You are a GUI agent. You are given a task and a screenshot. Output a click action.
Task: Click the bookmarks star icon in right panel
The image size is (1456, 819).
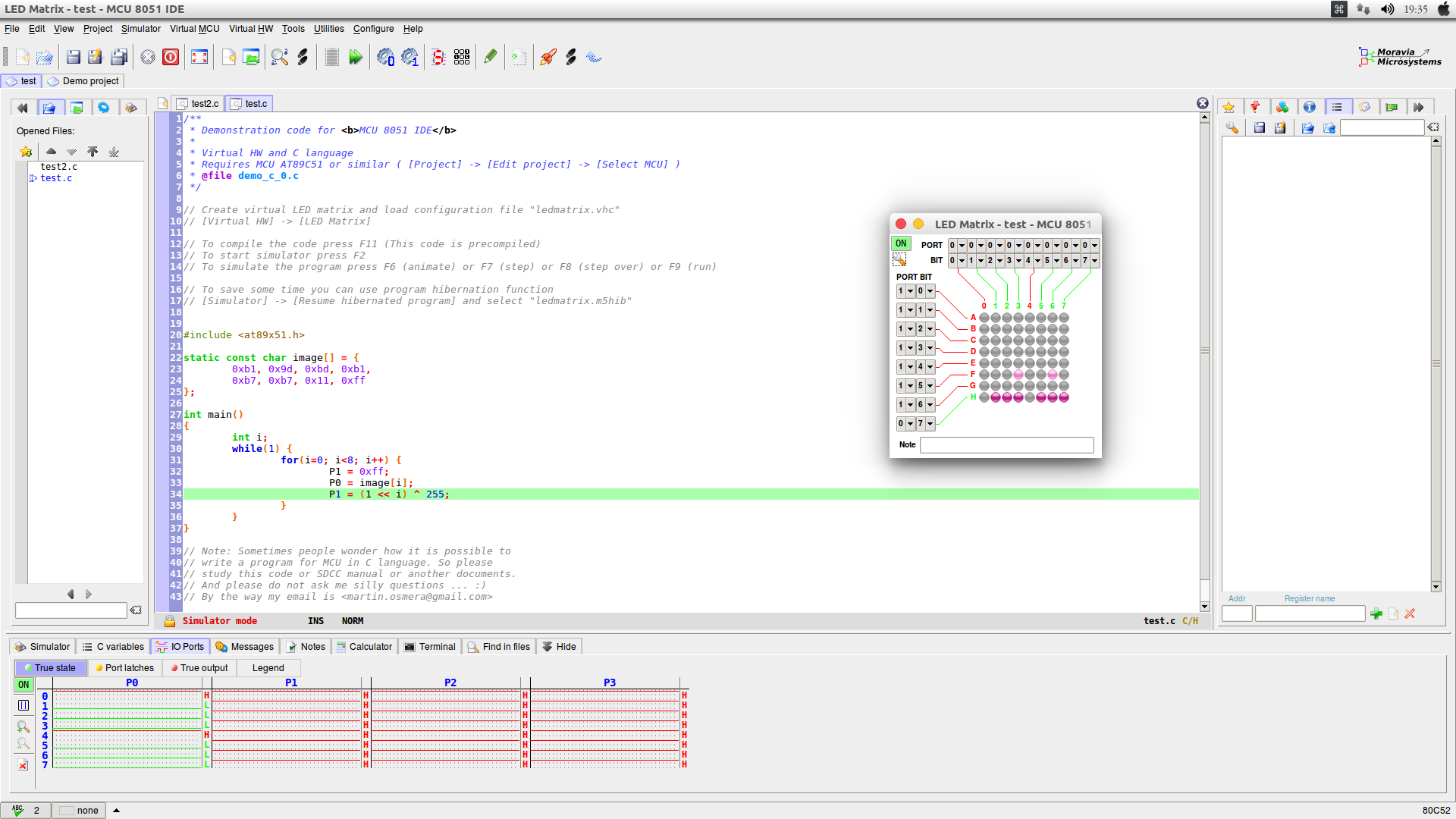pos(1229,107)
